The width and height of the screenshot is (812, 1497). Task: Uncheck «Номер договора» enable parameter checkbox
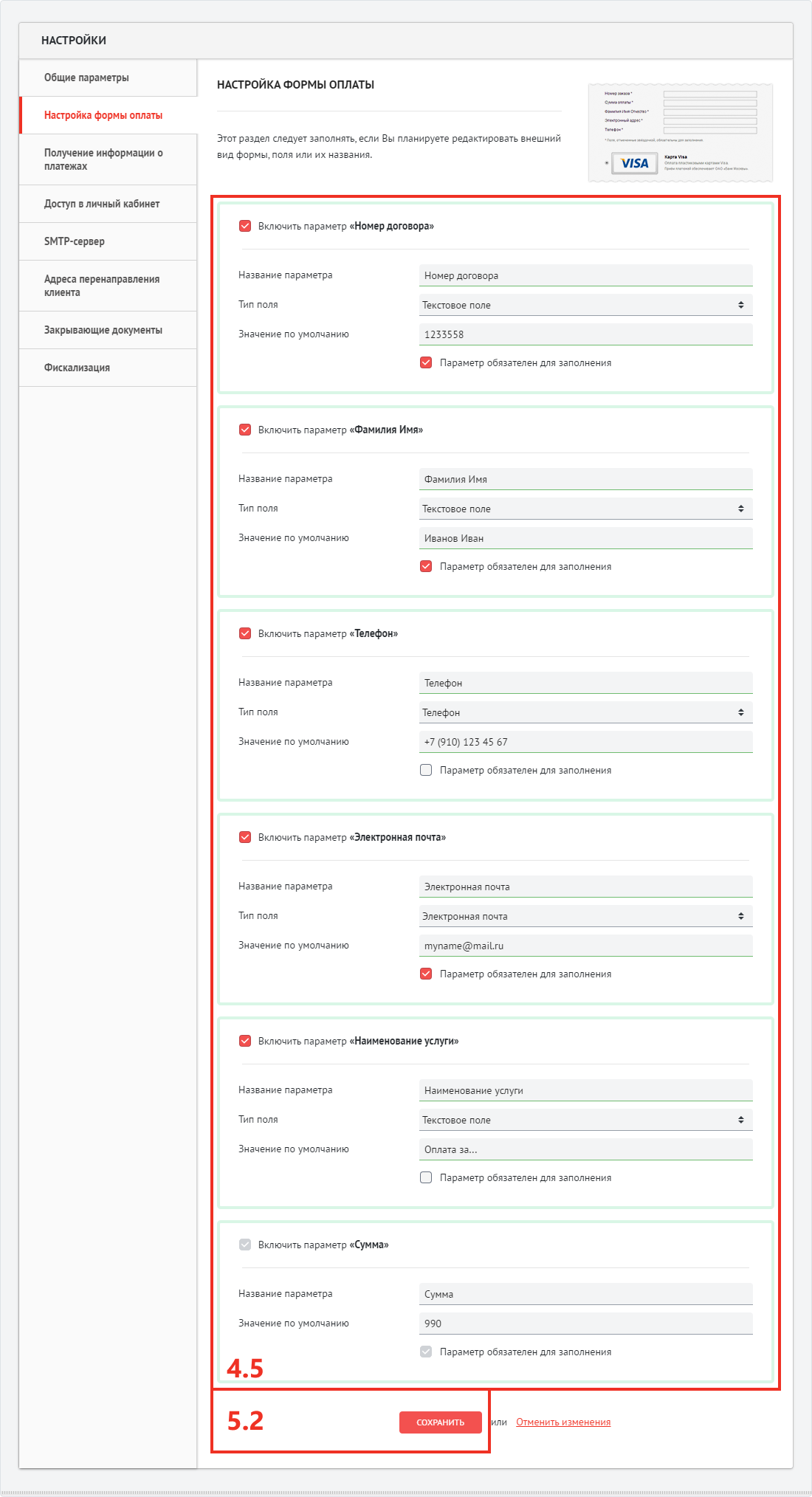click(245, 226)
